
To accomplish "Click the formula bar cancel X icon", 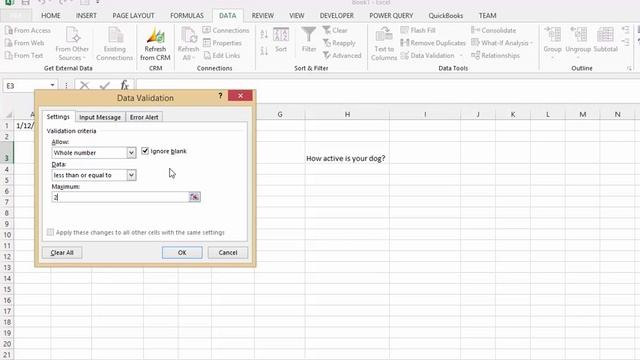I will [x=84, y=85].
